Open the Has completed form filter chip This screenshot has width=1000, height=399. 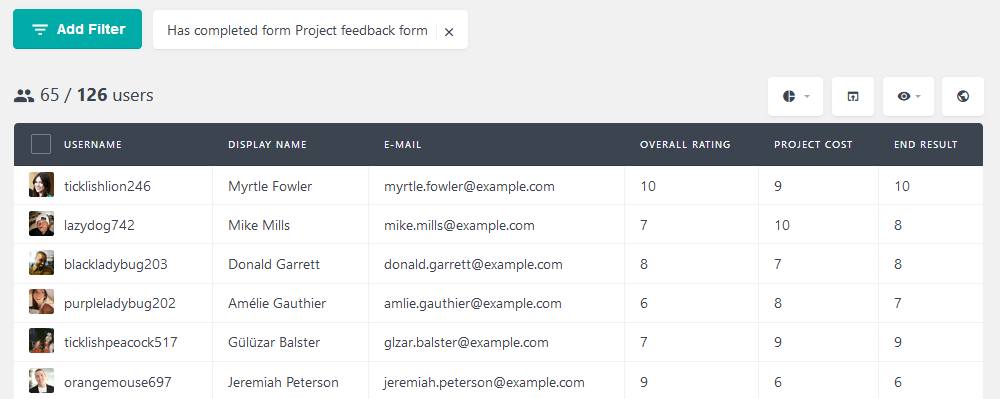click(x=297, y=31)
